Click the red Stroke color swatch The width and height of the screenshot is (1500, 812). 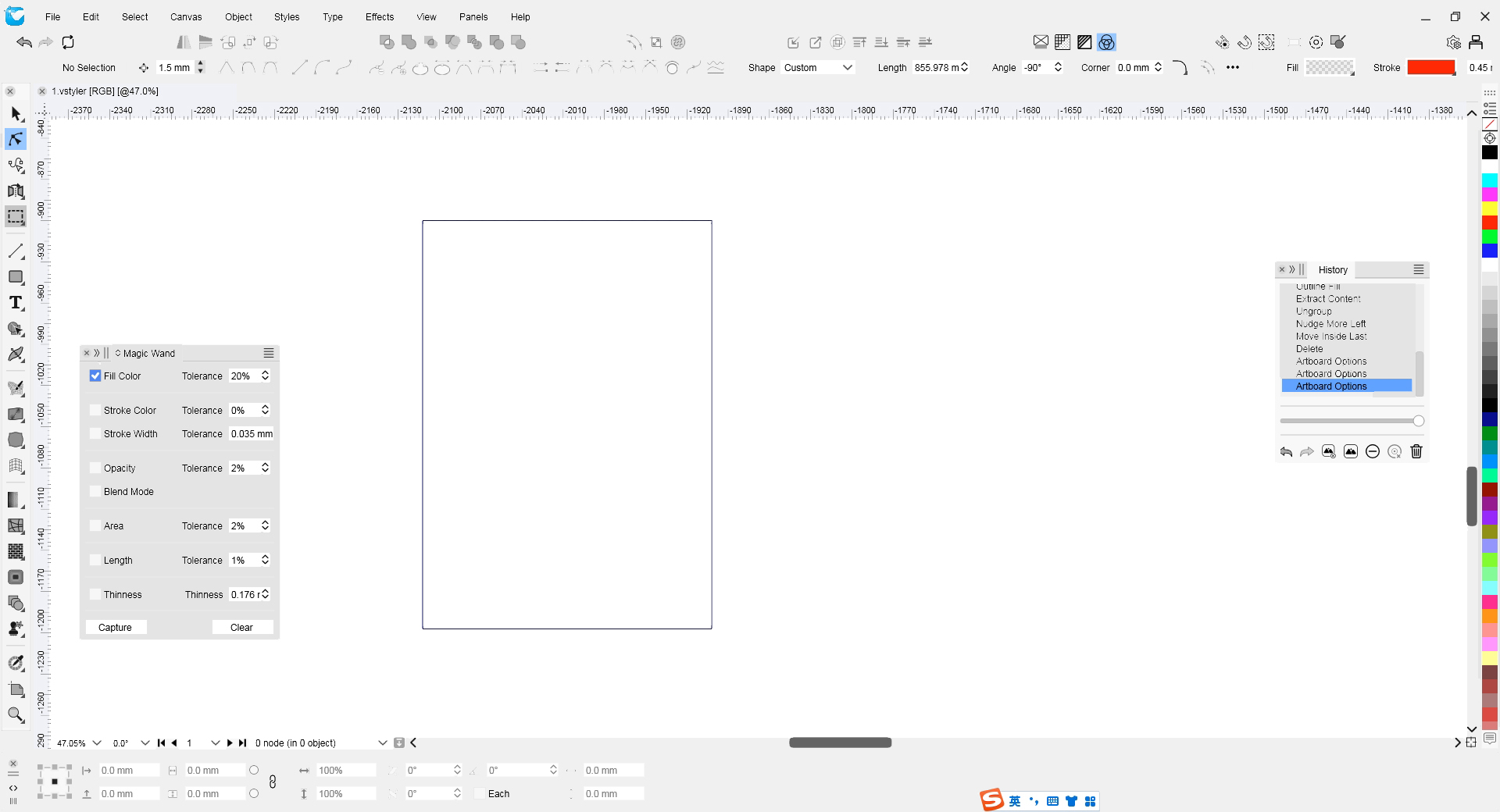pyautogui.click(x=1430, y=68)
